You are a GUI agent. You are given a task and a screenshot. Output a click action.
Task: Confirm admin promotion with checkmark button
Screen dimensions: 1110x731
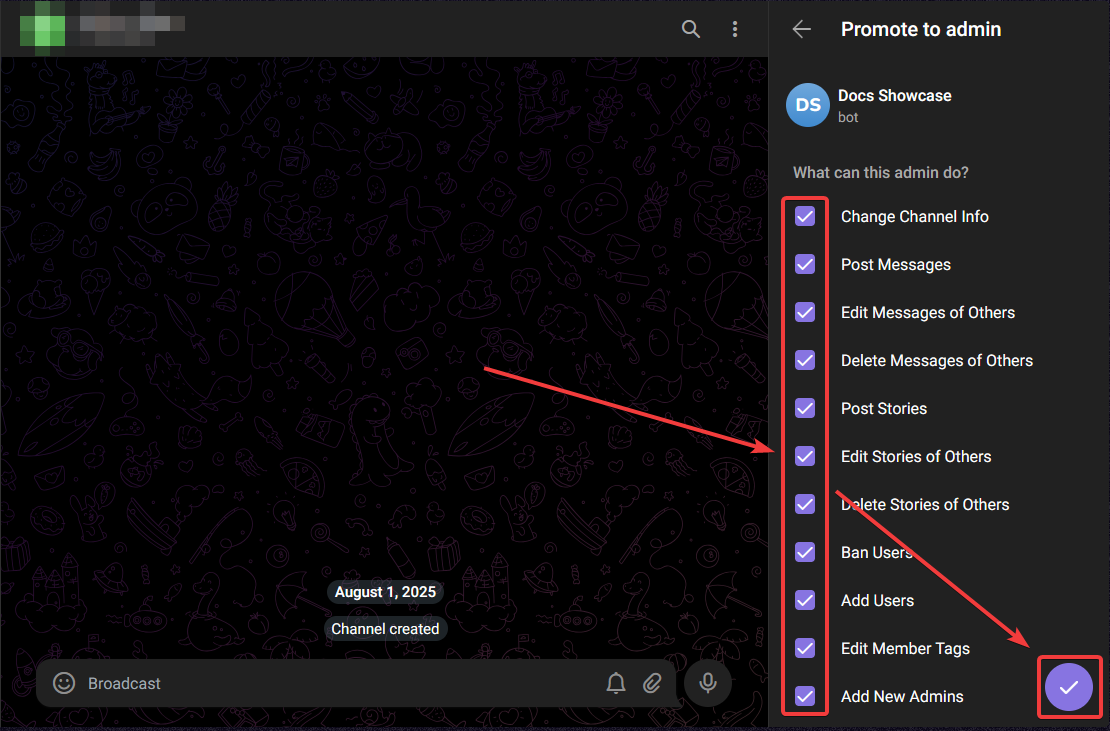1069,687
